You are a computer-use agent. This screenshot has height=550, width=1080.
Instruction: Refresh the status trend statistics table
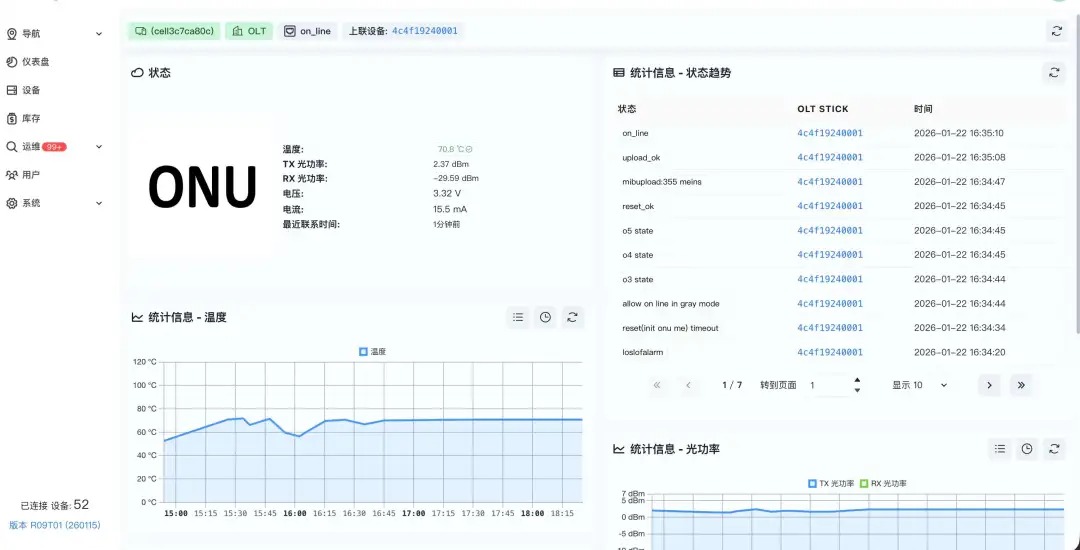(x=1053, y=72)
